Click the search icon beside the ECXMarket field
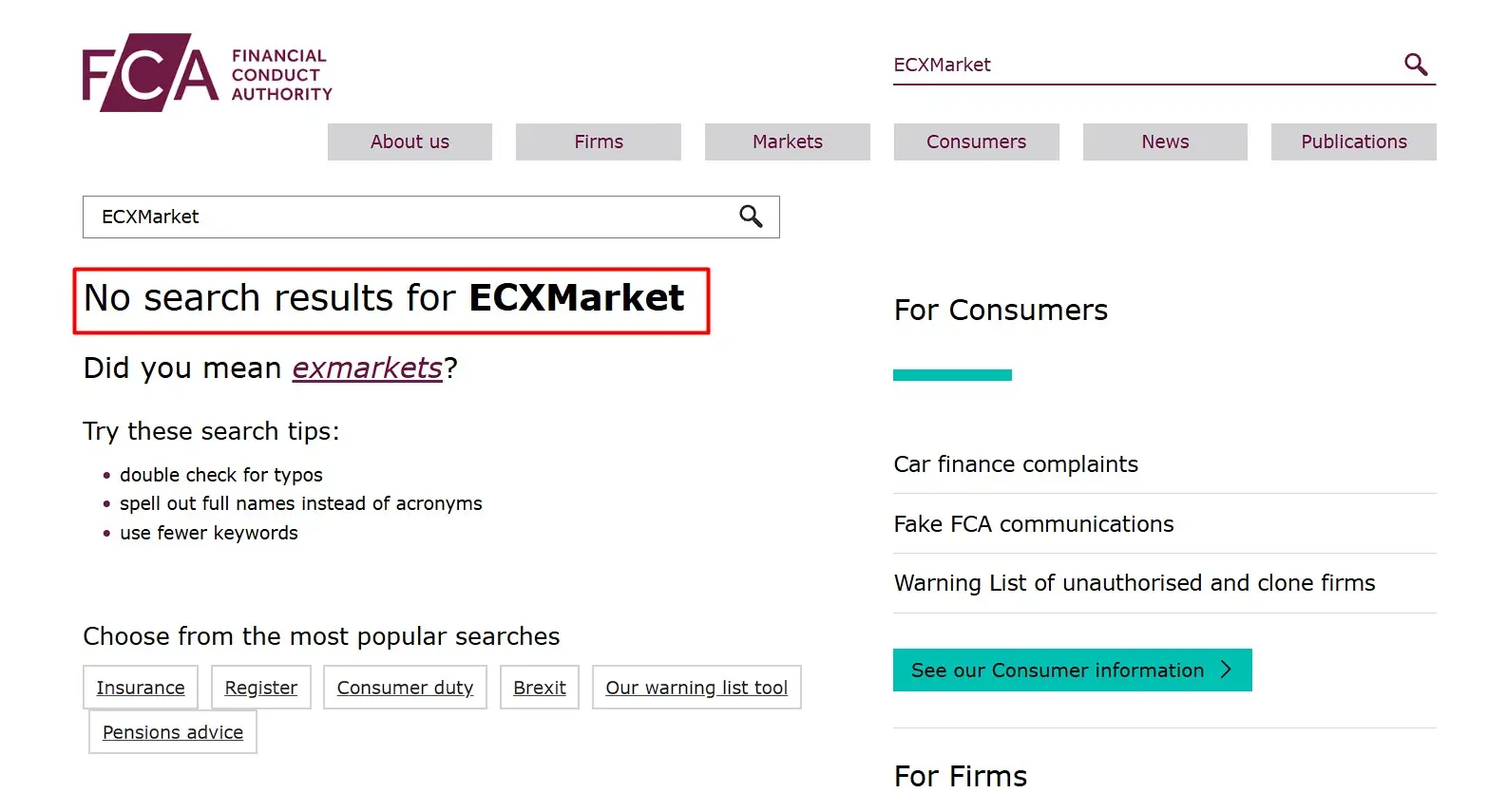The width and height of the screenshot is (1488, 812). point(751,217)
